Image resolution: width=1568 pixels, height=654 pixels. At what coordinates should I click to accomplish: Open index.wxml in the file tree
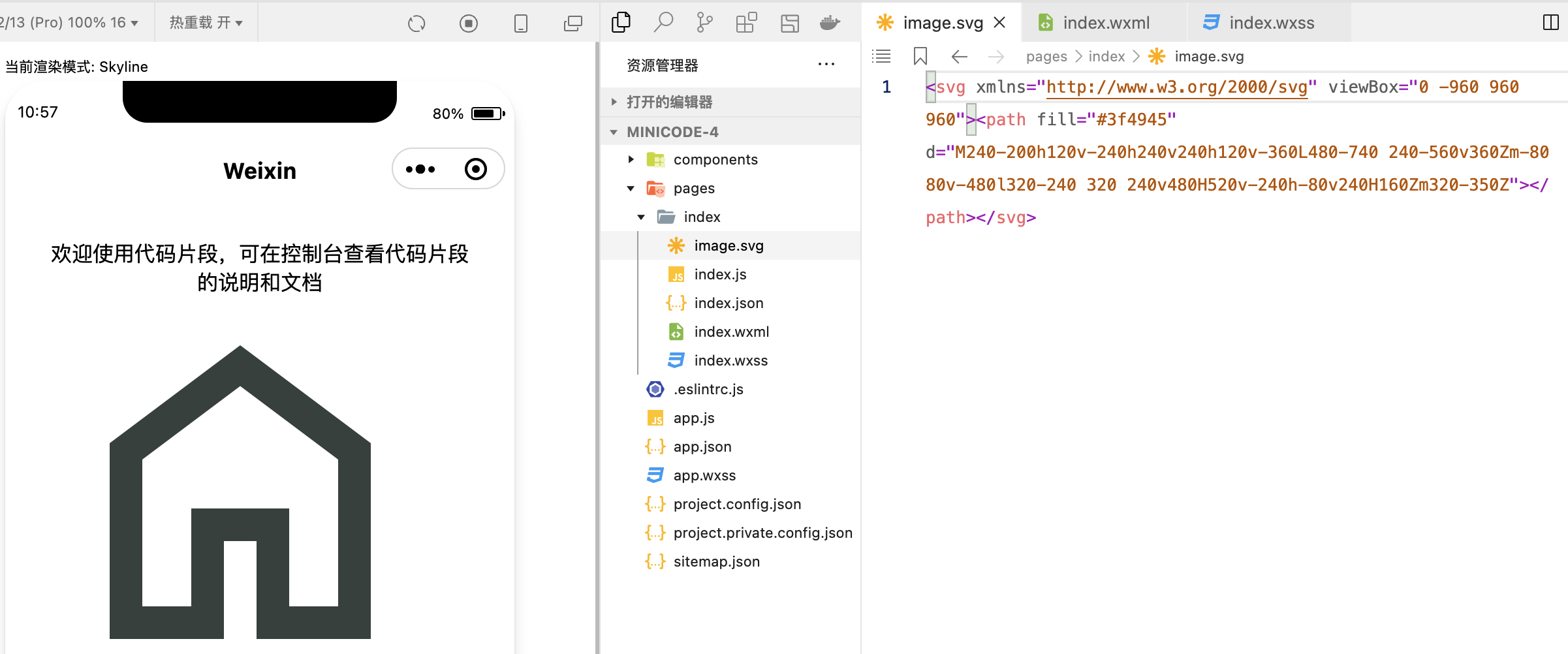[x=730, y=332]
